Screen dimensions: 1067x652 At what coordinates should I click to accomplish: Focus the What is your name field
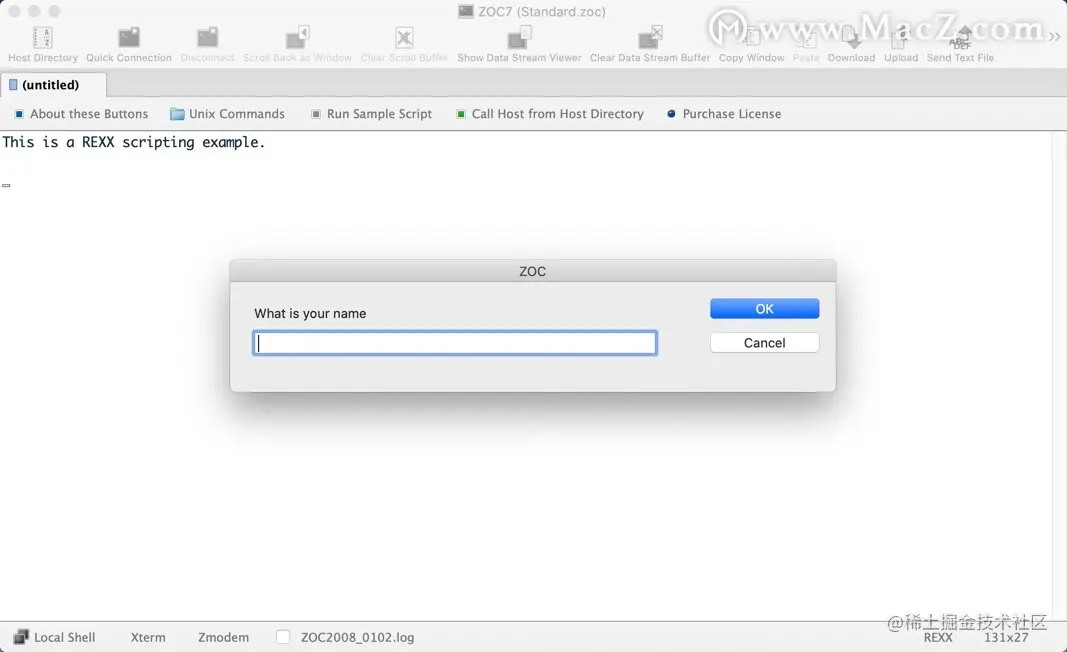tap(455, 343)
